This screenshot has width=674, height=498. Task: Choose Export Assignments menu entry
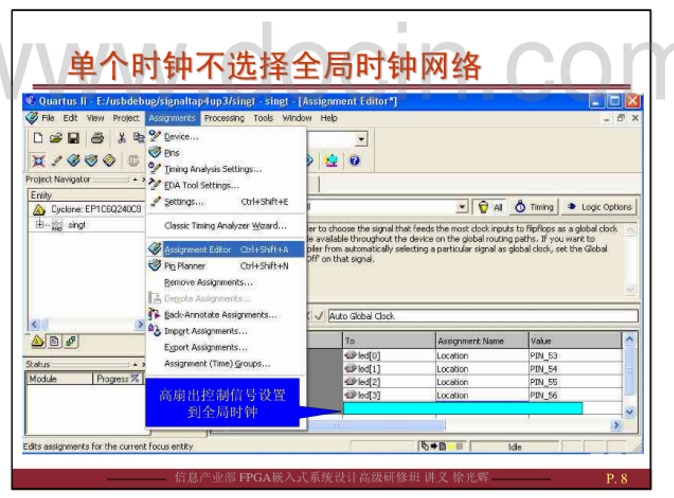tap(226, 347)
